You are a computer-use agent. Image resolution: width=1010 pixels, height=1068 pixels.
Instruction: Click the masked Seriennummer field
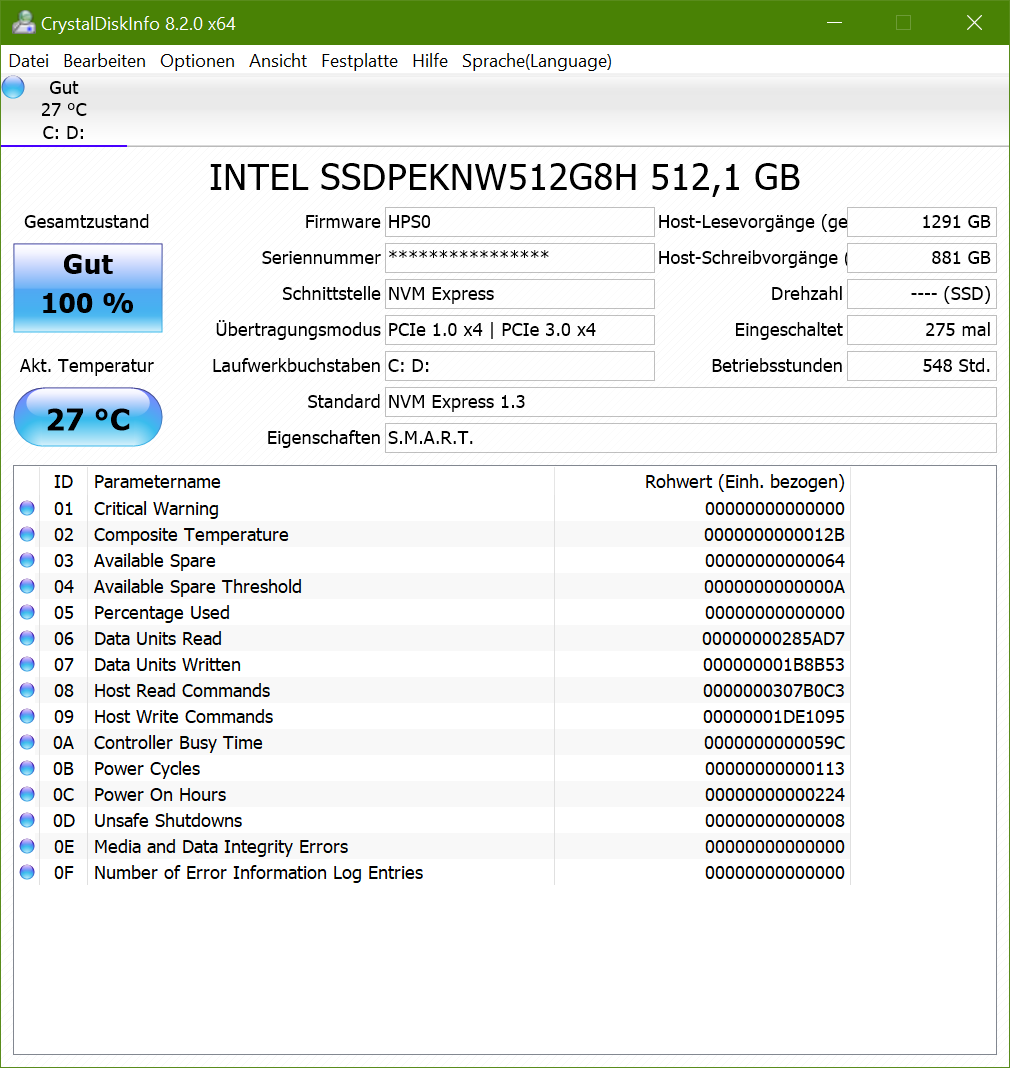pos(520,257)
